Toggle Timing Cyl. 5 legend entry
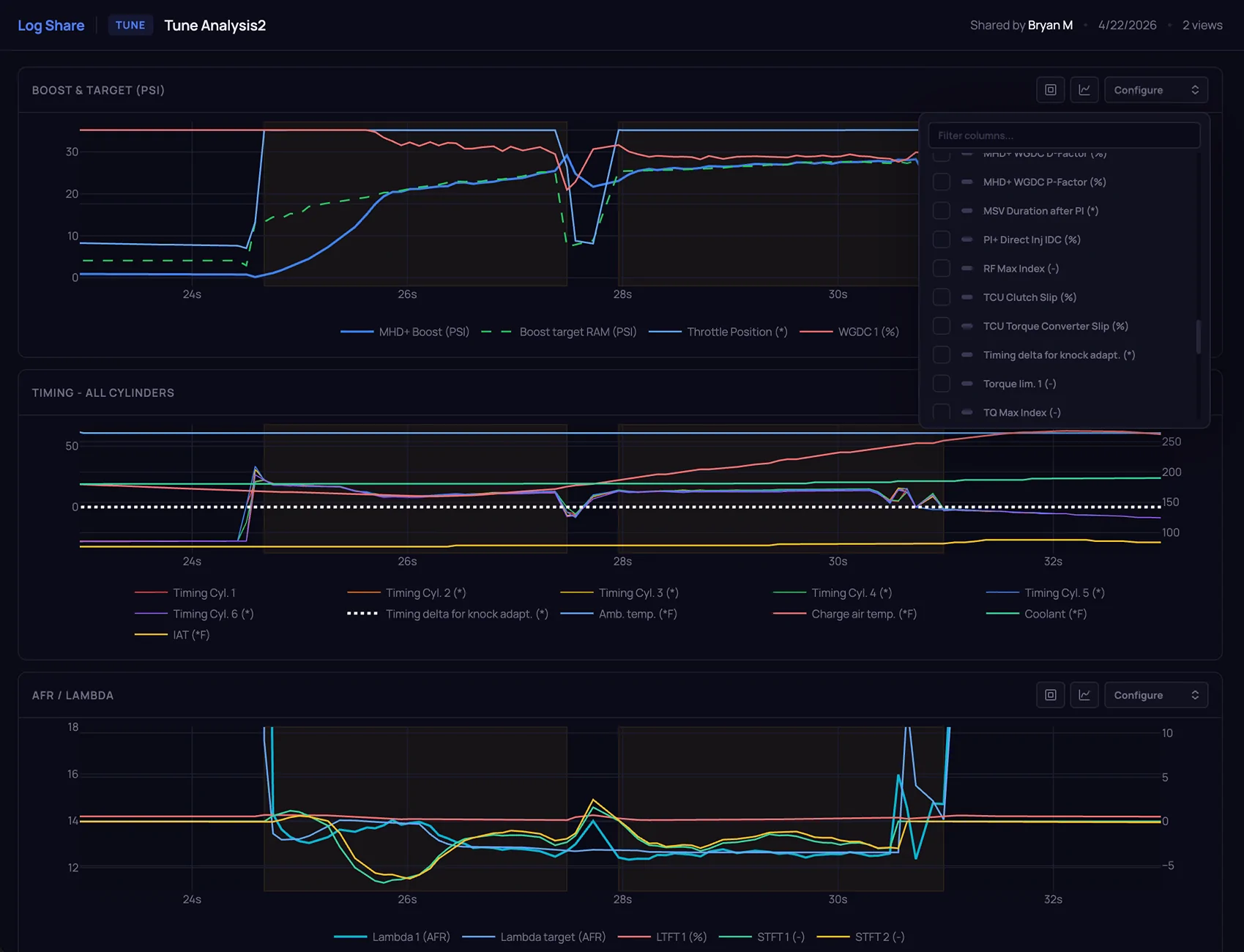 point(1046,593)
